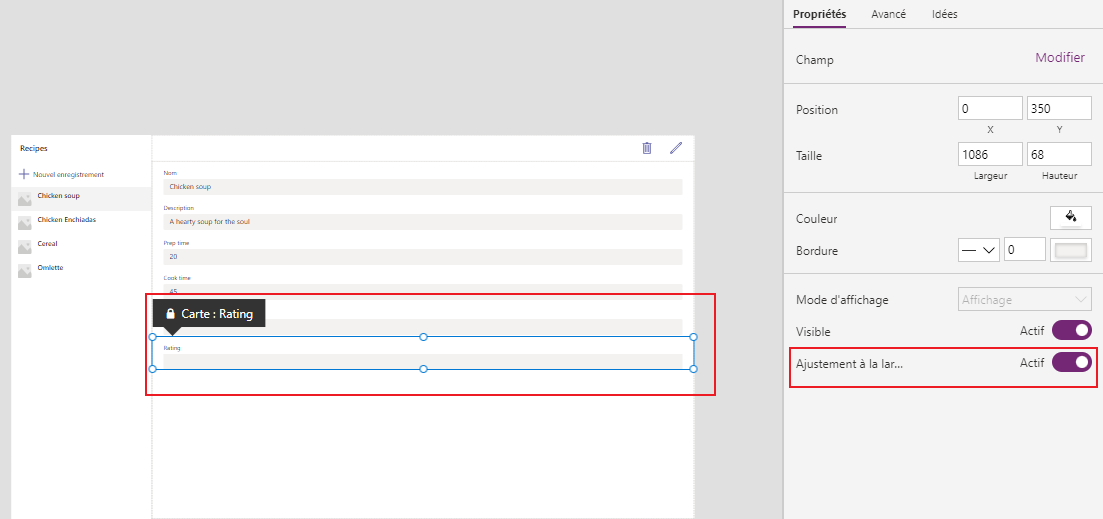The height and width of the screenshot is (519, 1103).
Task: Click the Chicken Enchiladas image placeholder
Action: [x=25, y=223]
